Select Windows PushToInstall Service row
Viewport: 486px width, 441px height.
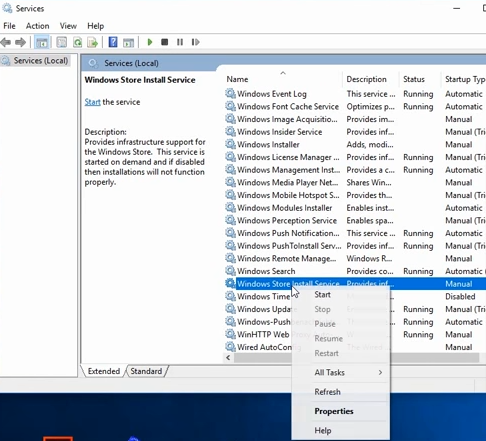355,246
